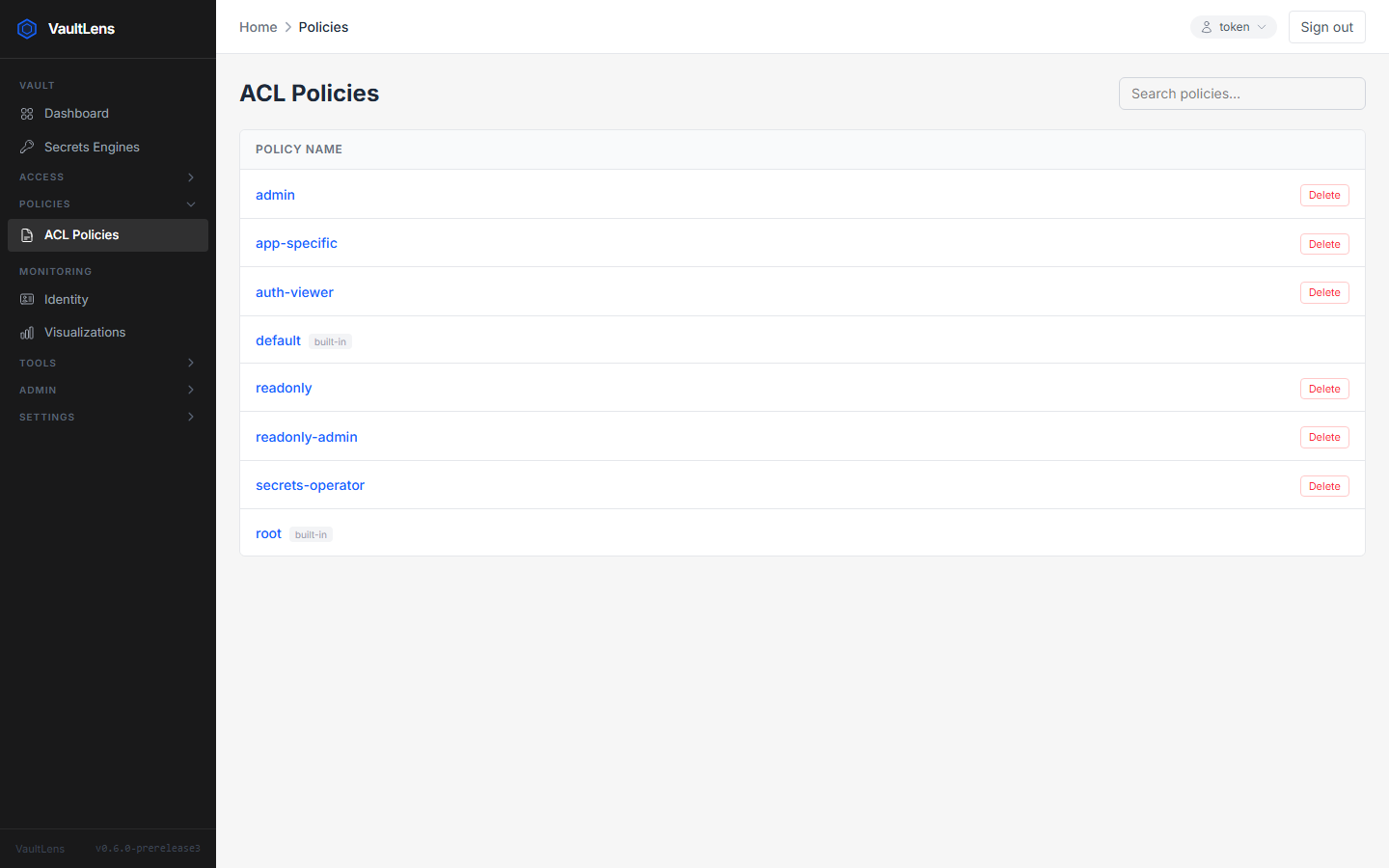Click the ACL Policies document icon
The width and height of the screenshot is (1389, 868).
pos(27,235)
